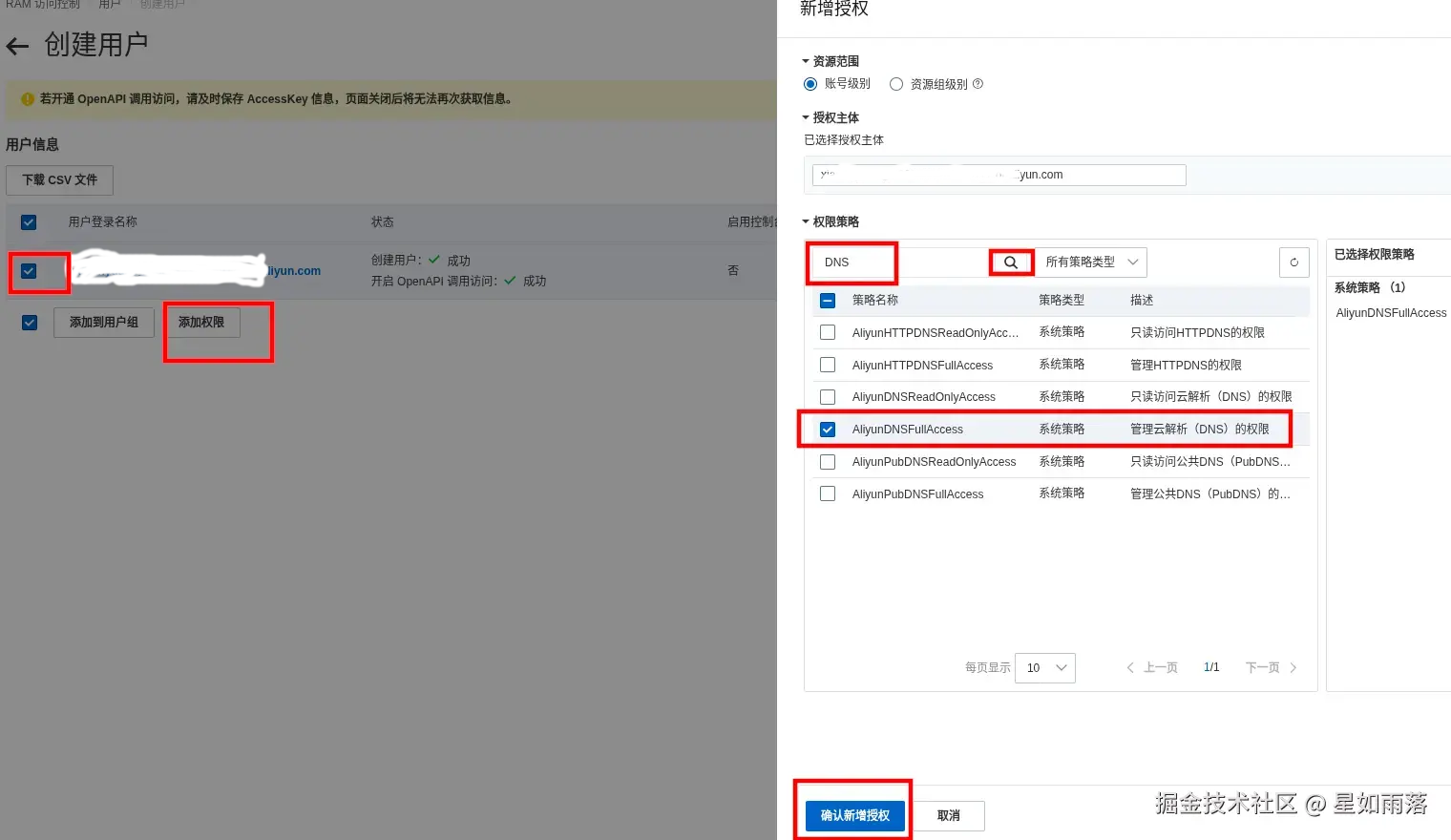Image resolution: width=1451 pixels, height=840 pixels.
Task: Collapse the 授权主体 section
Action: [805, 116]
